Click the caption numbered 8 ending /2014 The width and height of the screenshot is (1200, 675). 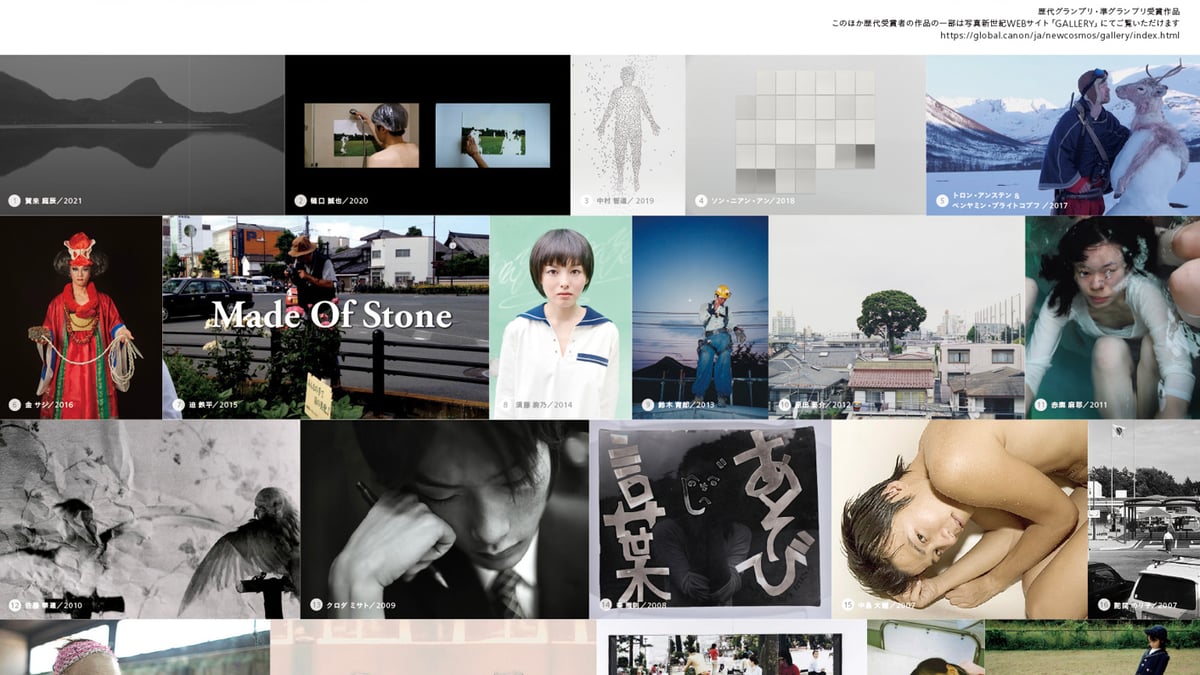click(536, 405)
